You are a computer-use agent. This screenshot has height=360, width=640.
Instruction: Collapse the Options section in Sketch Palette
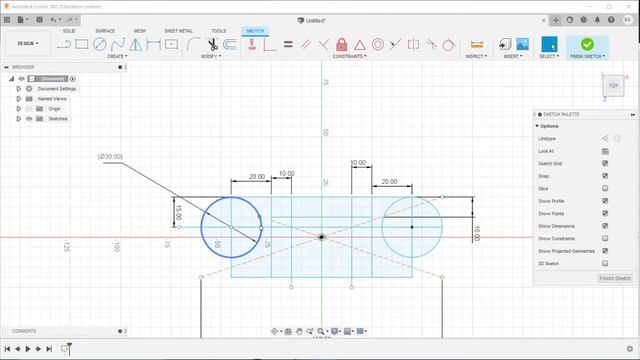coord(537,126)
